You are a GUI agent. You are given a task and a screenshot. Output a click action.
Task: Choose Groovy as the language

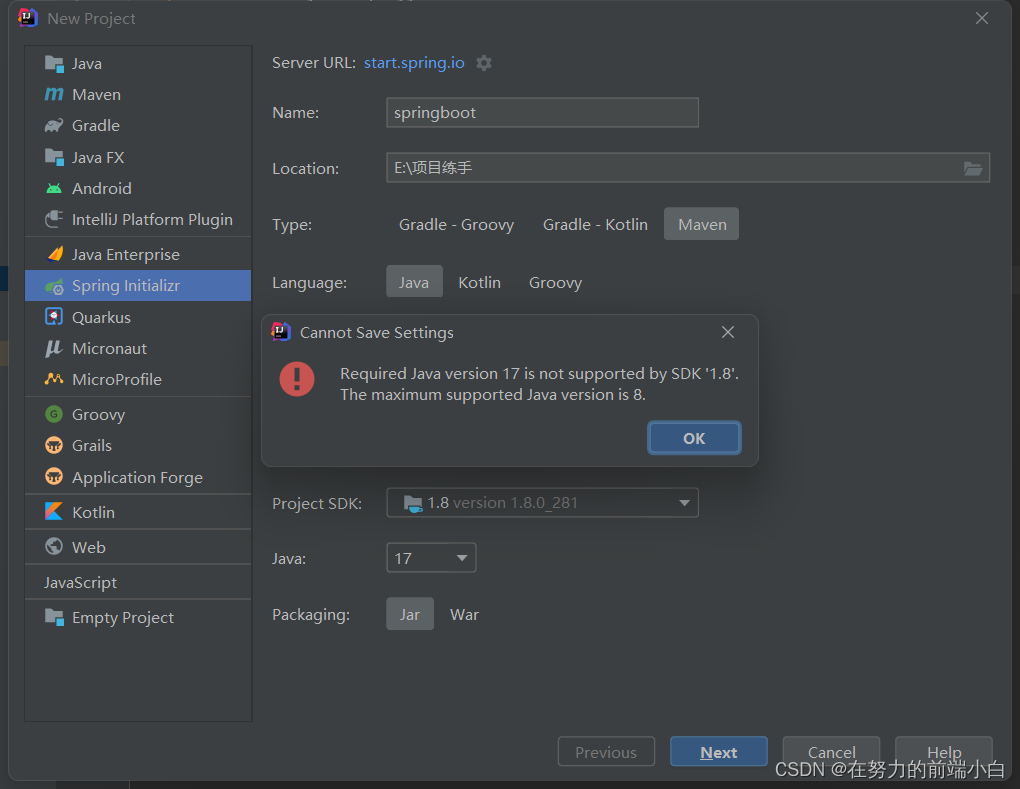(555, 282)
